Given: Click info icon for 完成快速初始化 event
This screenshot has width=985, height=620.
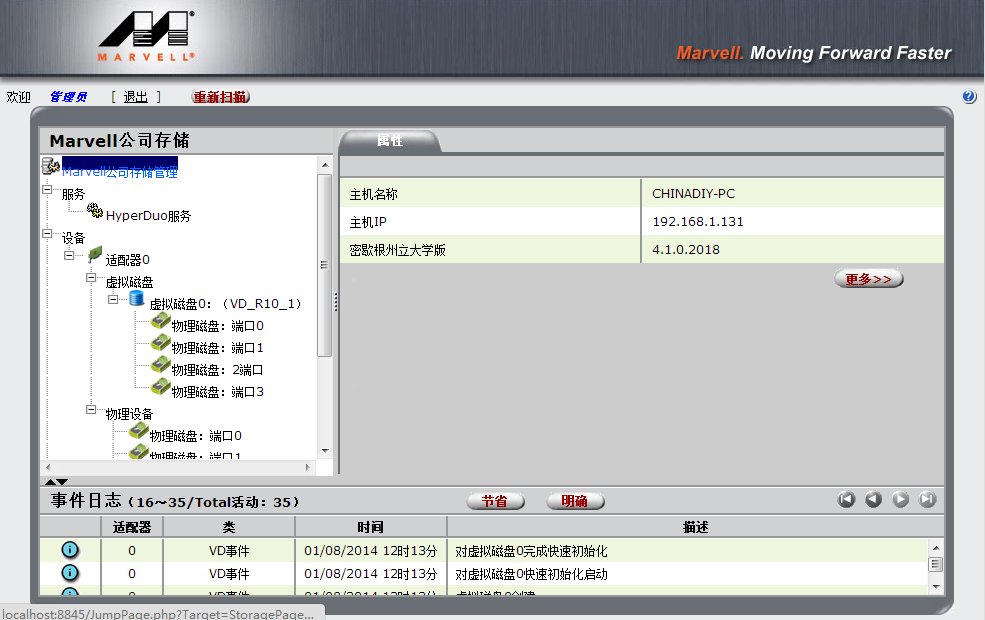Looking at the screenshot, I should (x=70, y=550).
